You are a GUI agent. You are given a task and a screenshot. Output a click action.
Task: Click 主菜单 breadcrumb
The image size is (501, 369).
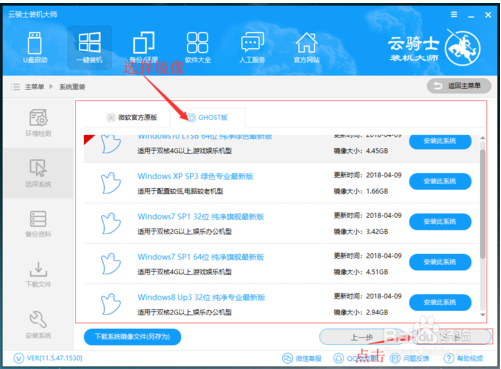tap(34, 87)
